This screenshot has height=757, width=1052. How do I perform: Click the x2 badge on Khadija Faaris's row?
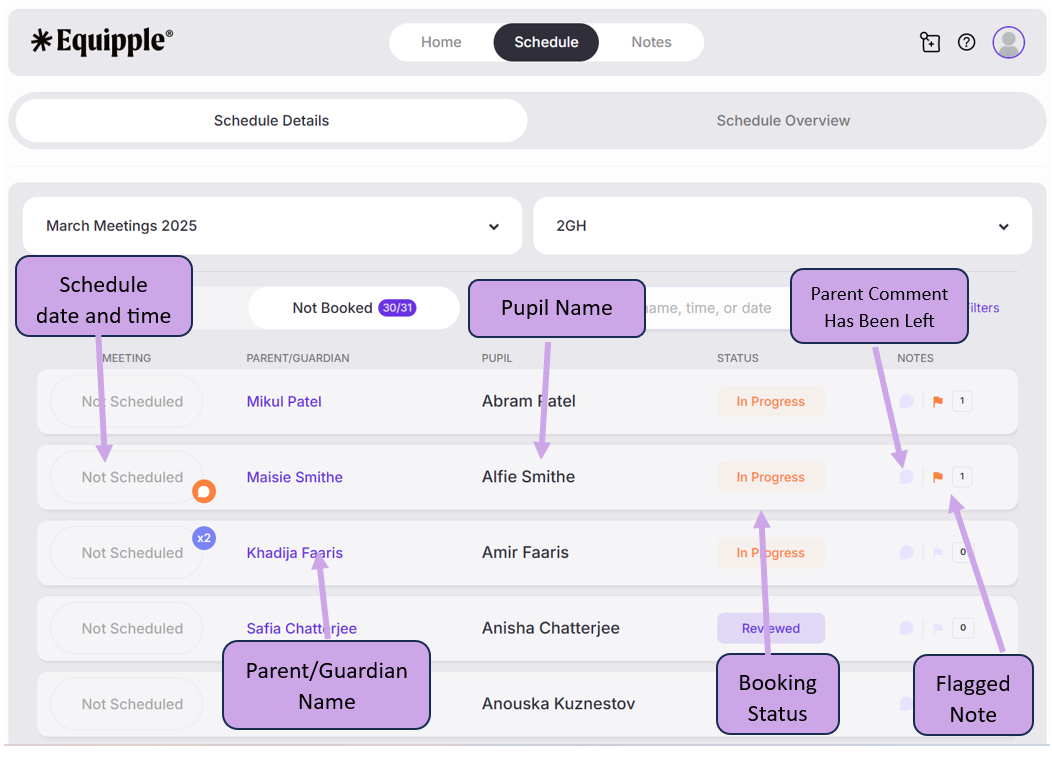[204, 538]
